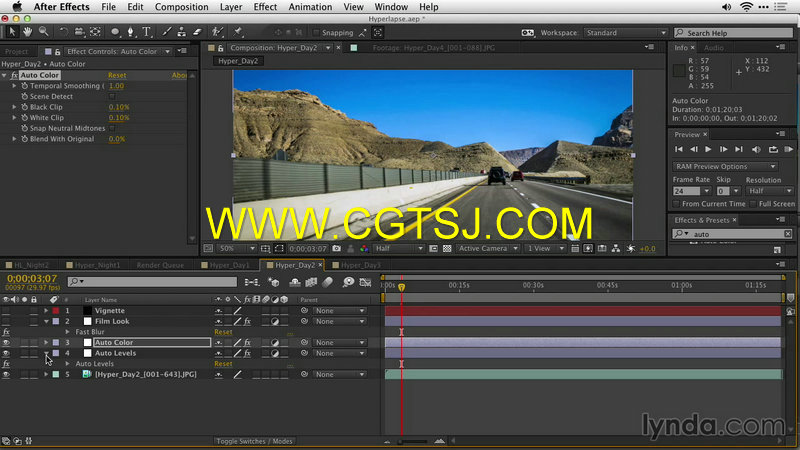Select the Puppet Pin tool
This screenshot has height=450, width=800.
238,32
